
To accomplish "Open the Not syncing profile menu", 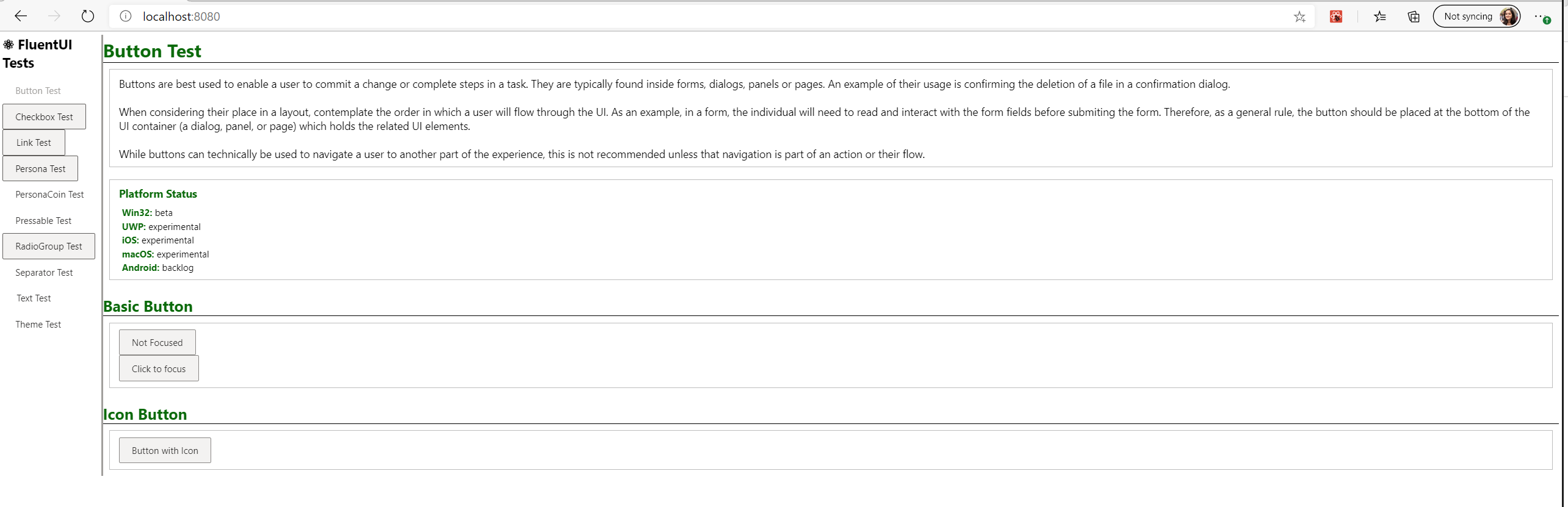I will click(1477, 16).
